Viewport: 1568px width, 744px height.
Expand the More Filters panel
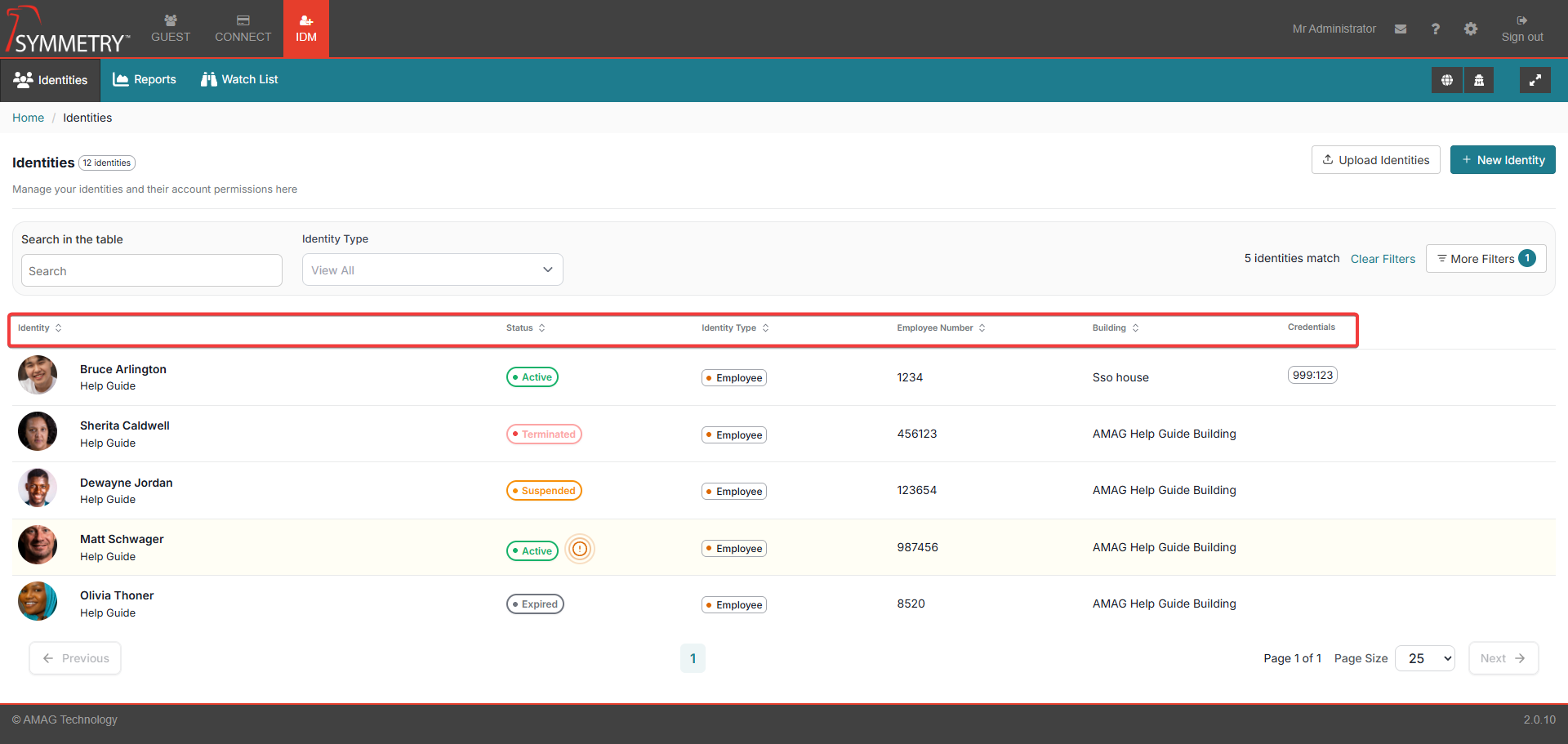pos(1485,259)
